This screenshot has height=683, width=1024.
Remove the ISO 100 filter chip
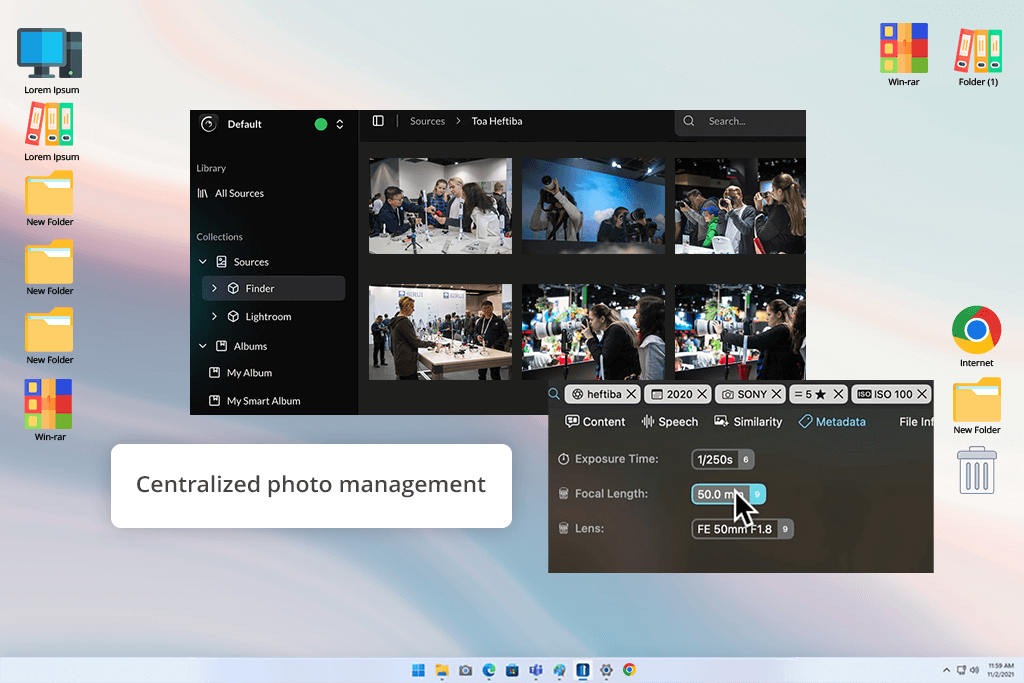(922, 394)
